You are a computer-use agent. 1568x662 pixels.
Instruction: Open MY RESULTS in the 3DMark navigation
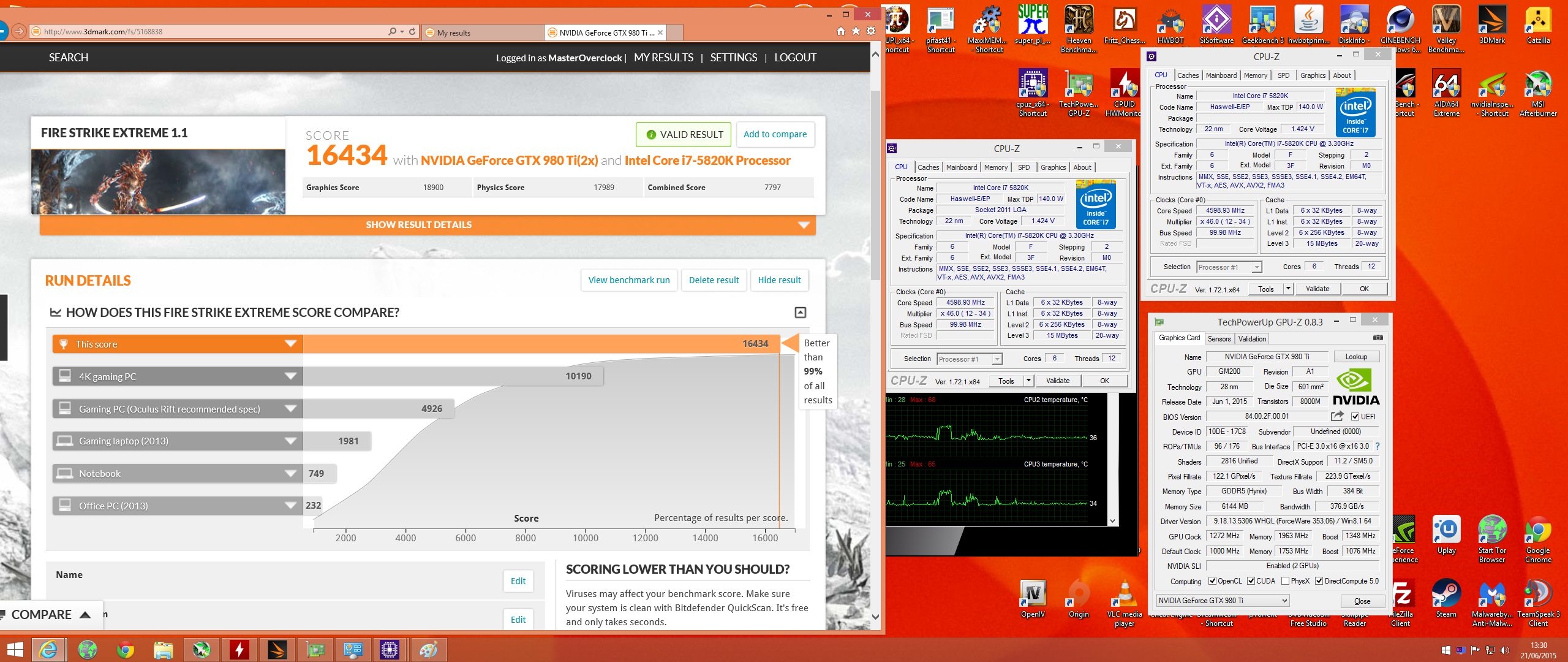pos(663,58)
